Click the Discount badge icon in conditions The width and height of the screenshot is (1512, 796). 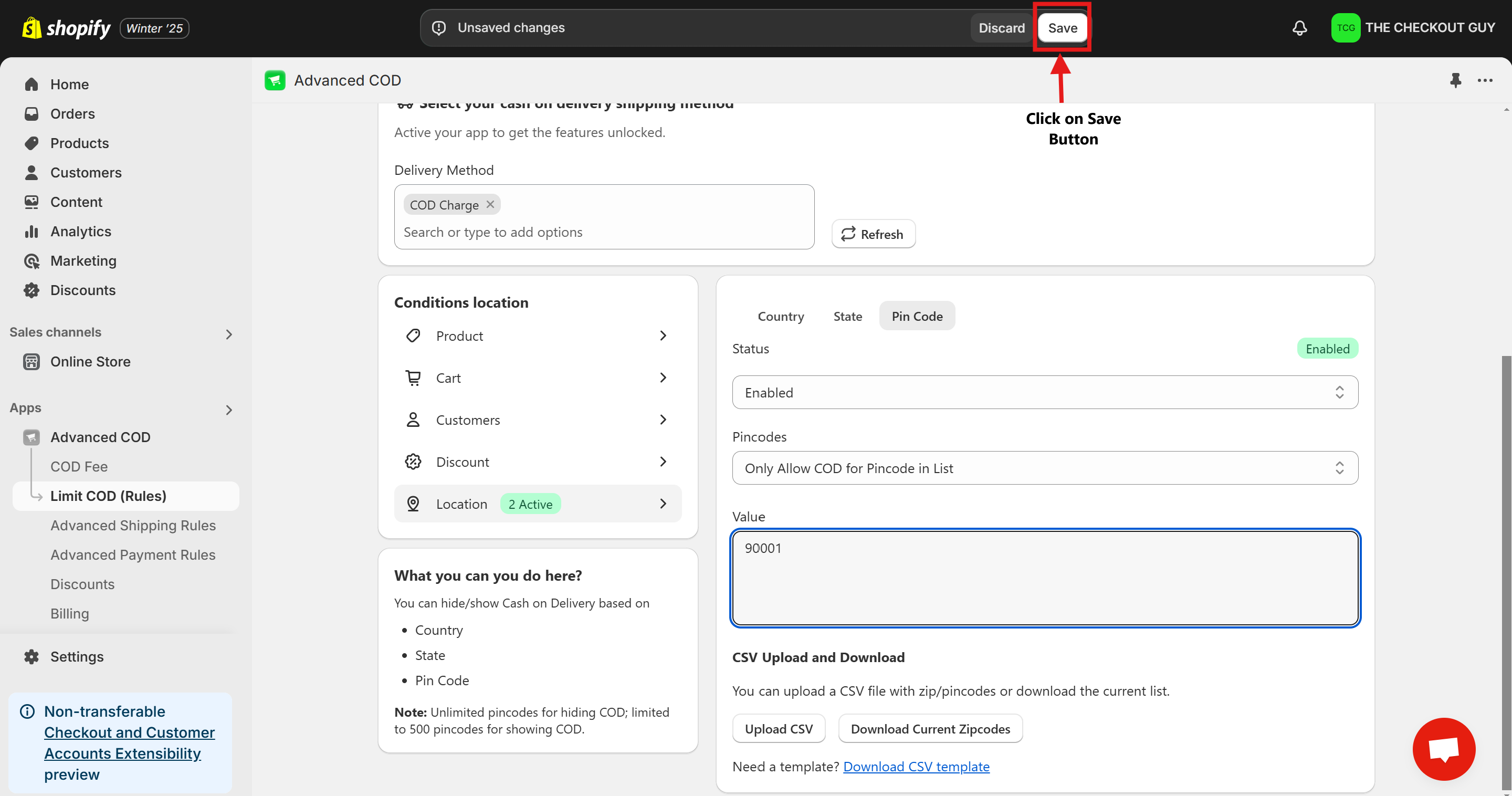click(x=413, y=462)
